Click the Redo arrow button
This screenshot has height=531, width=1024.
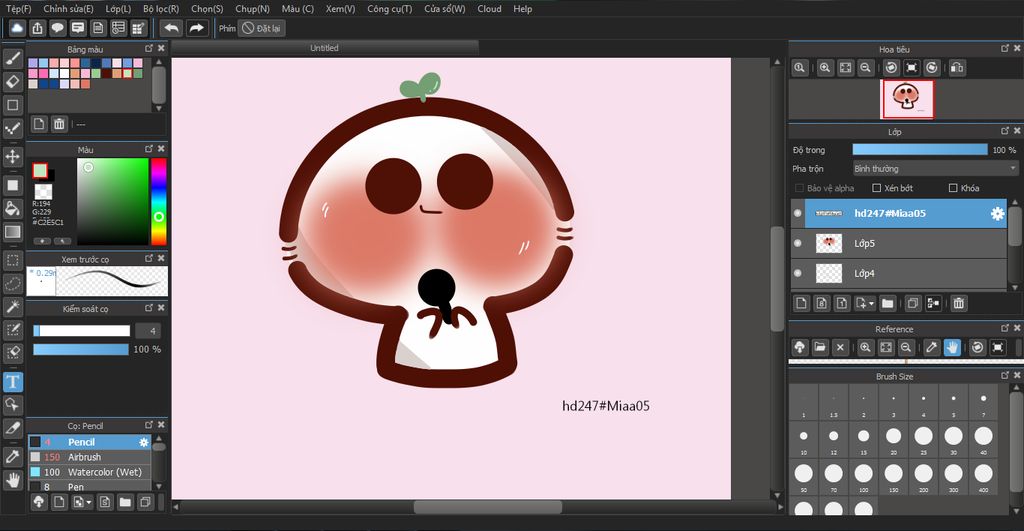[x=196, y=28]
